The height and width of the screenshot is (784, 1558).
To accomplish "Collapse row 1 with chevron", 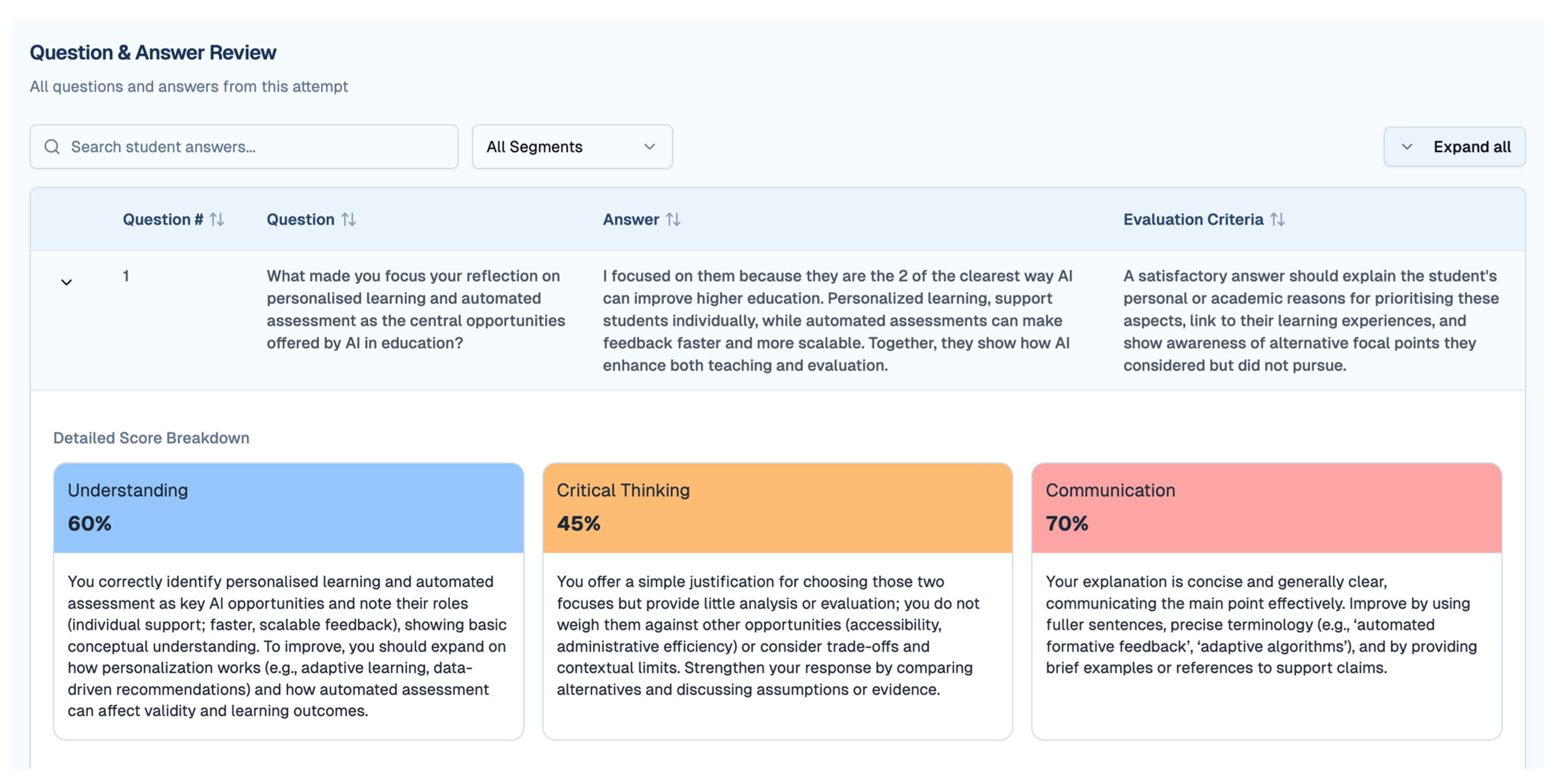I will [x=66, y=282].
